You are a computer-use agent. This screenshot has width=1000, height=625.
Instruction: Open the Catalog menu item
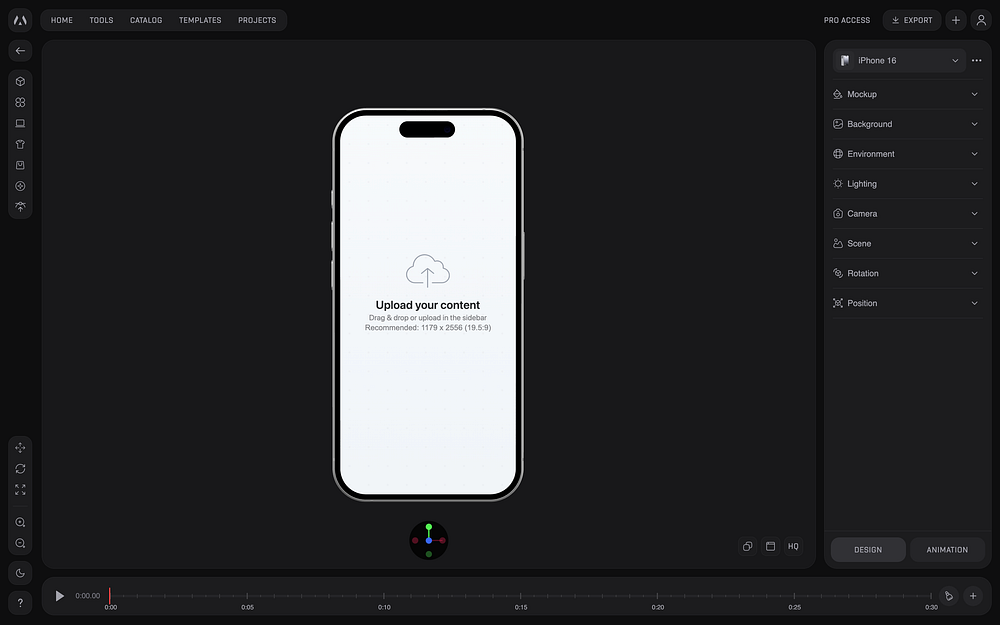146,20
